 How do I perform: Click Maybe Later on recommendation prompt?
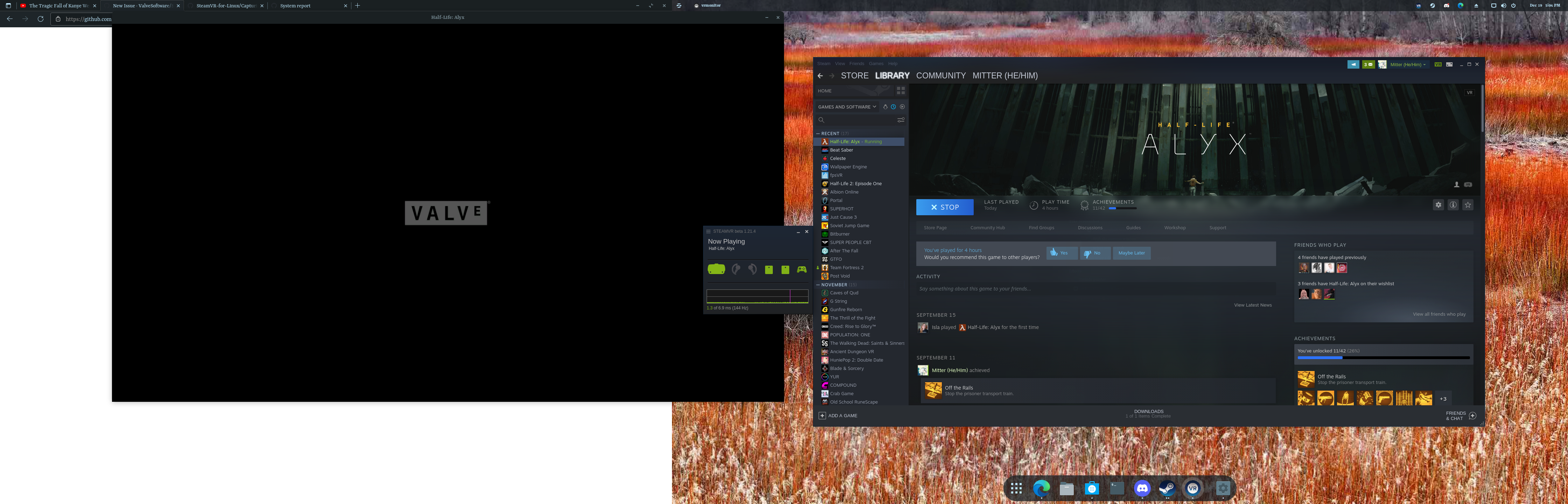[1132, 253]
